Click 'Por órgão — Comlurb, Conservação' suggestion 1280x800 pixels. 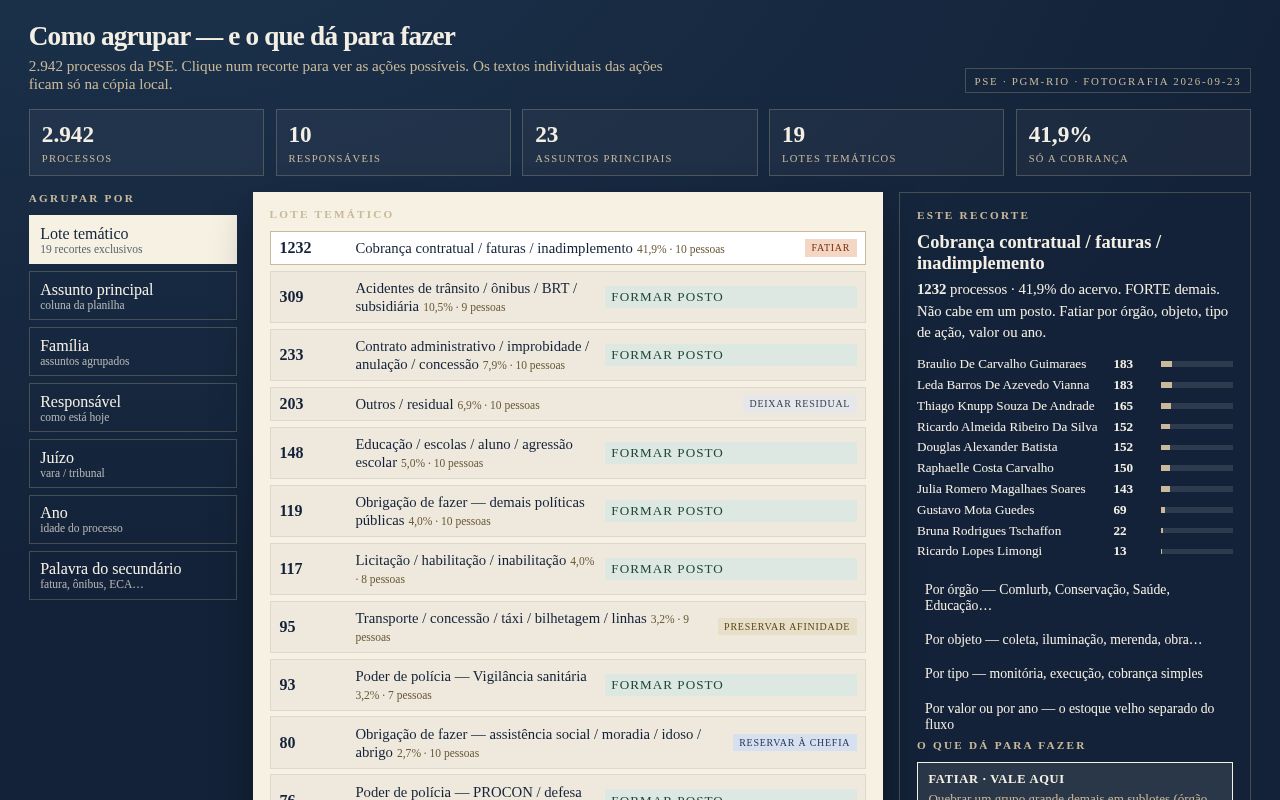pos(1075,597)
